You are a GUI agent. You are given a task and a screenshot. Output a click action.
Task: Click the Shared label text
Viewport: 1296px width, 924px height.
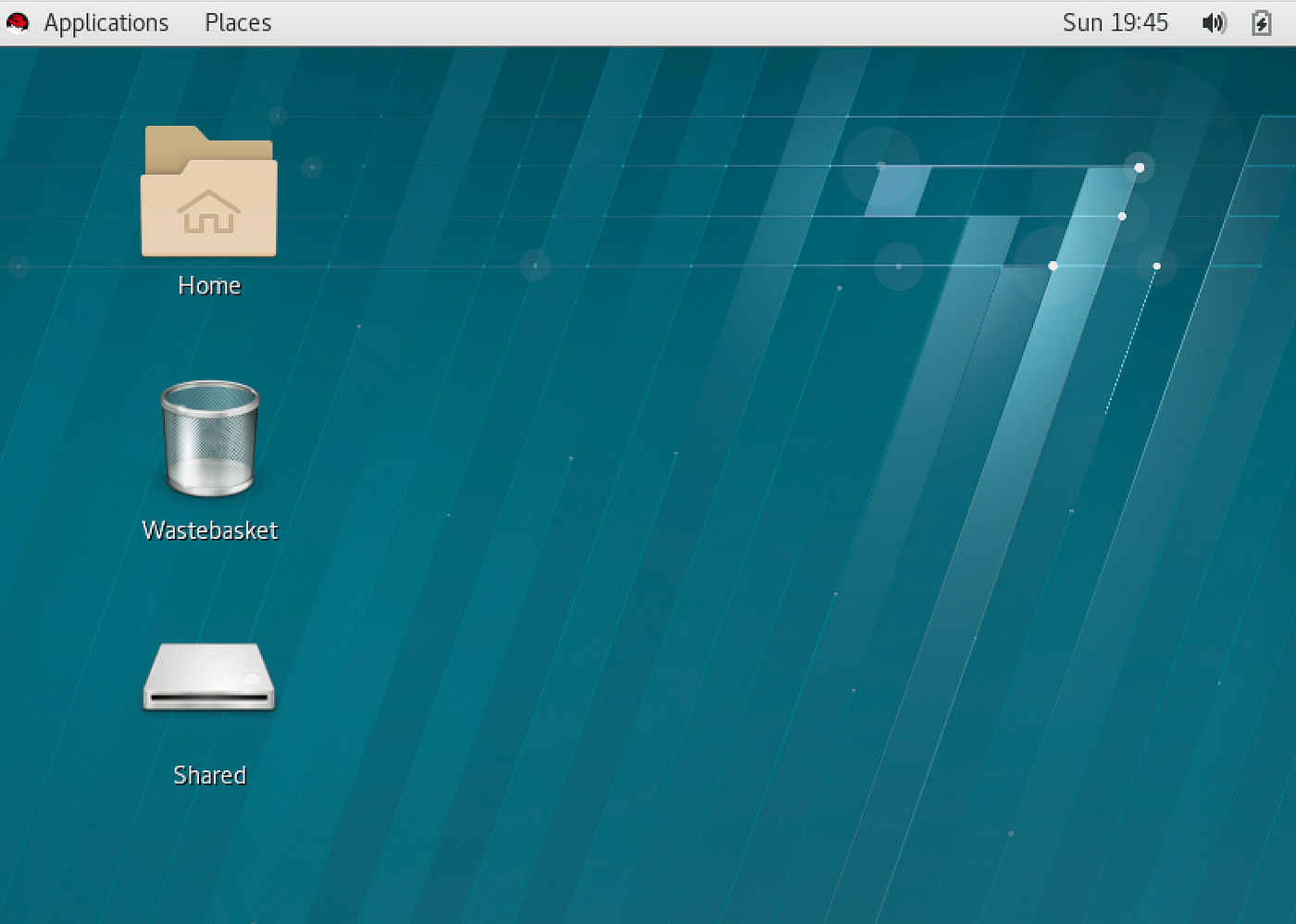point(208,775)
